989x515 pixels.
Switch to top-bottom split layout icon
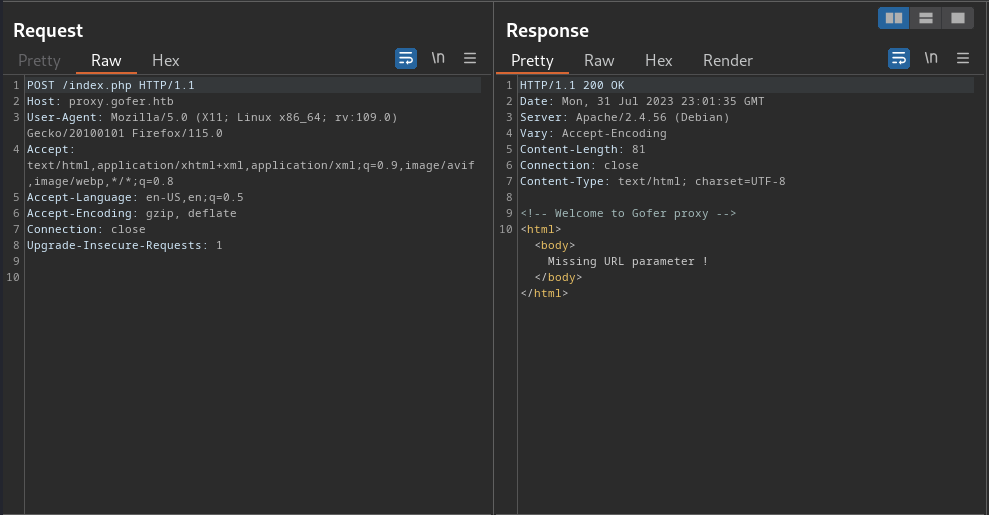(x=925, y=18)
